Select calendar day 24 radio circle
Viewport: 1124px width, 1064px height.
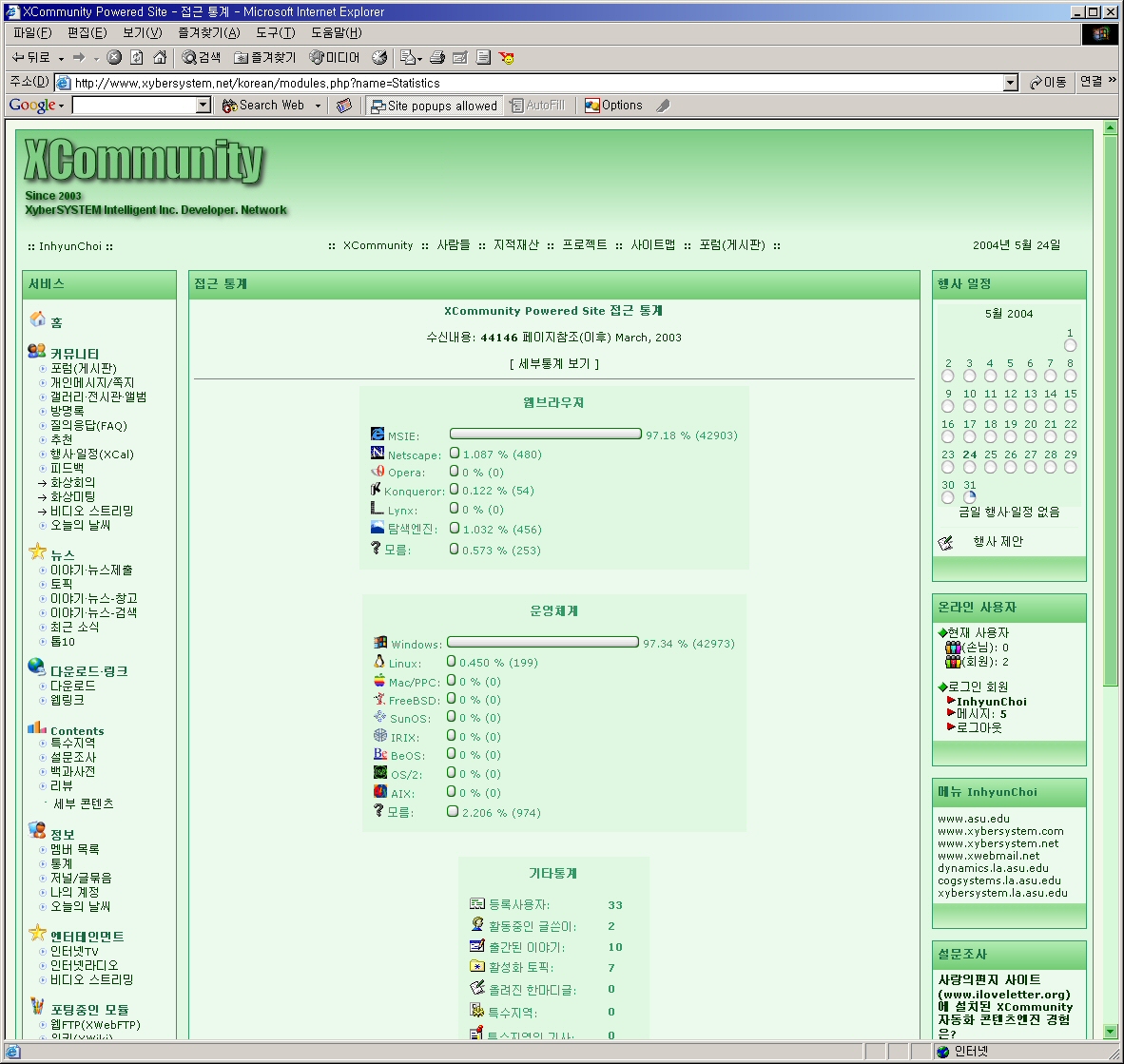pos(969,468)
